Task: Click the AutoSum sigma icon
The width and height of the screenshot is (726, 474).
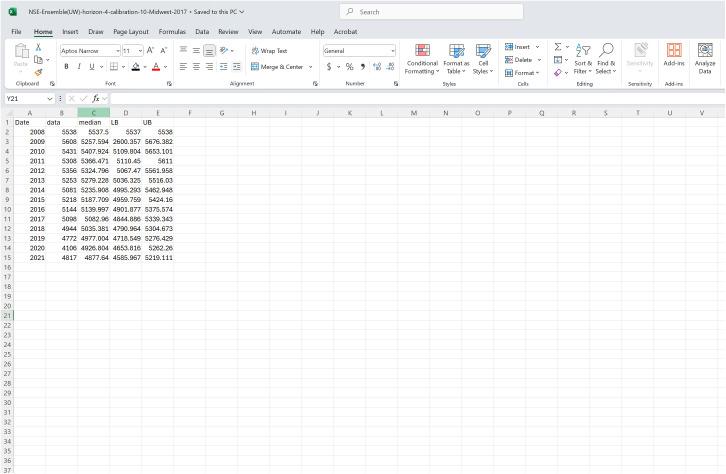Action: pos(558,47)
